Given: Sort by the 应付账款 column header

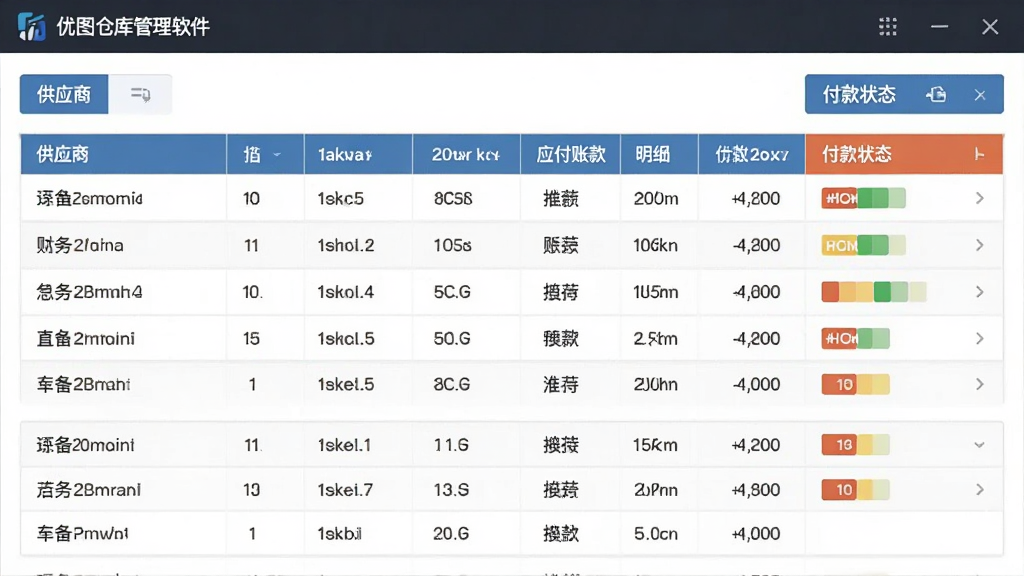Looking at the screenshot, I should [570, 155].
